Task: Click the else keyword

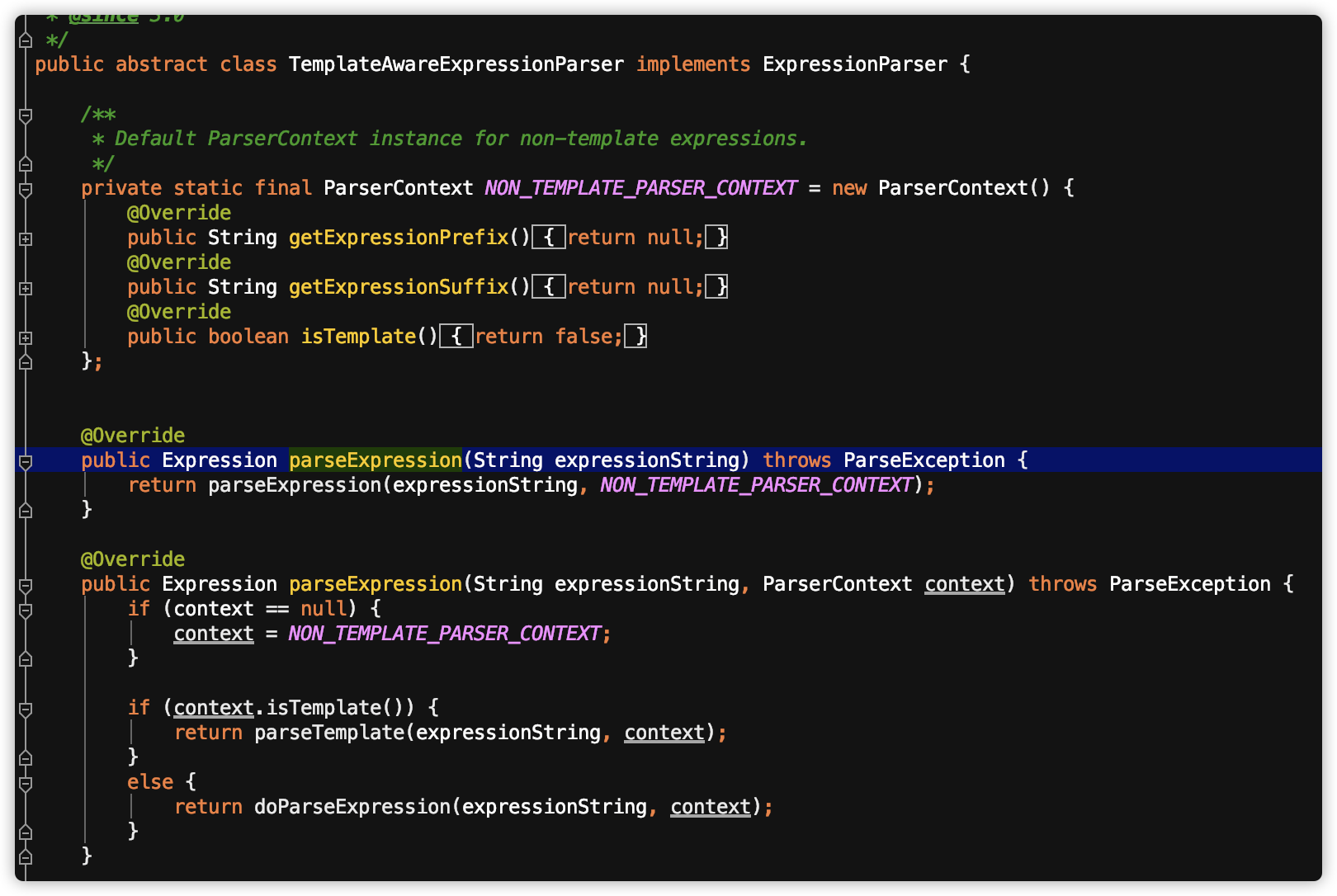Action: (150, 782)
